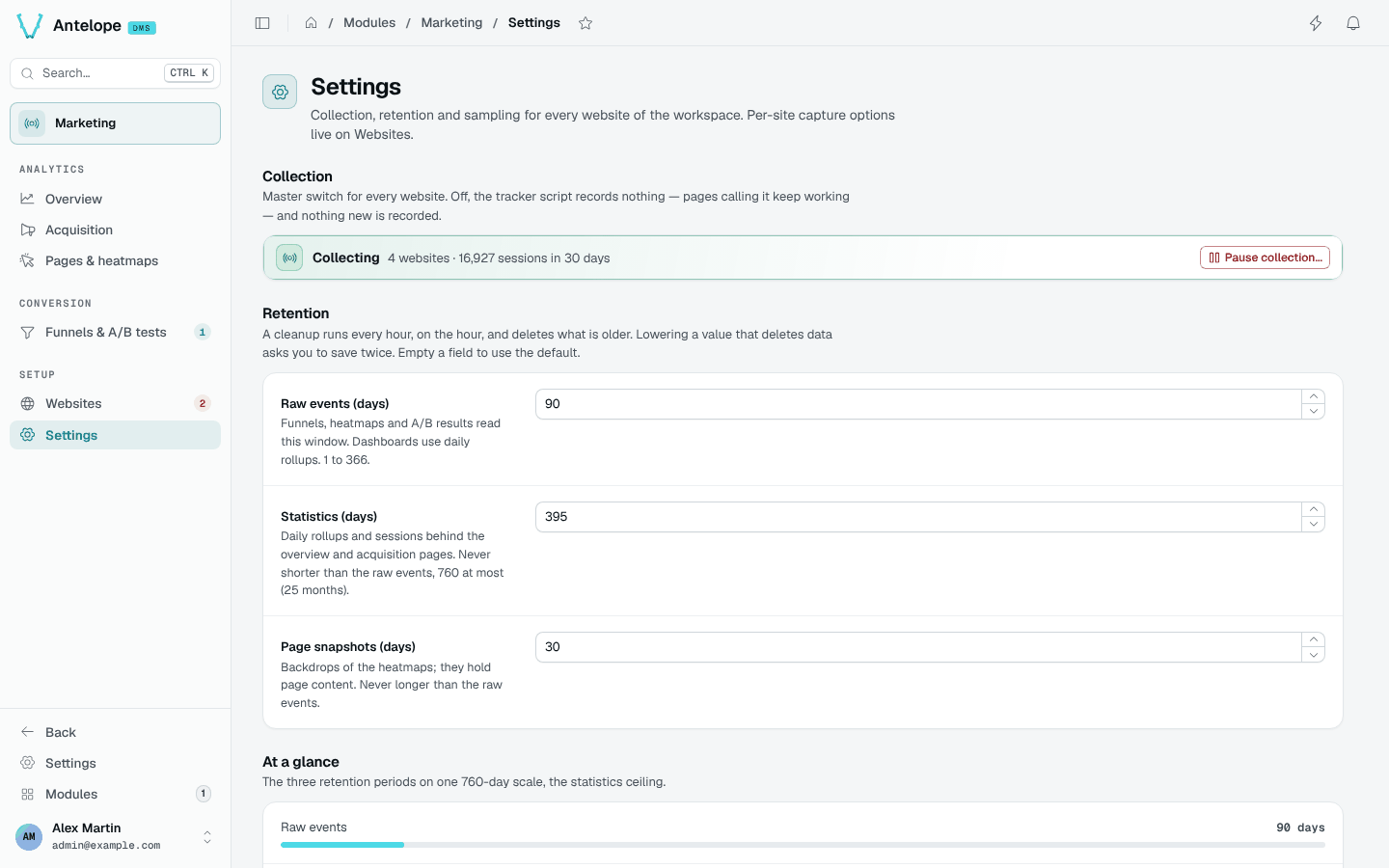Click the Marketing module broadcast icon
Image resolution: width=1389 pixels, height=868 pixels.
click(32, 123)
